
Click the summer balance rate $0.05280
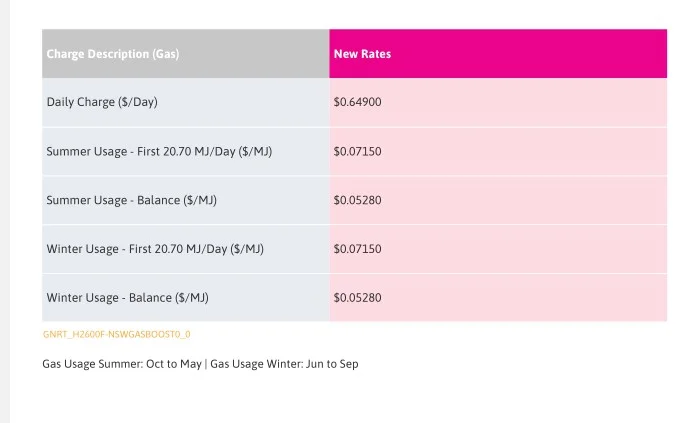pyautogui.click(x=357, y=200)
